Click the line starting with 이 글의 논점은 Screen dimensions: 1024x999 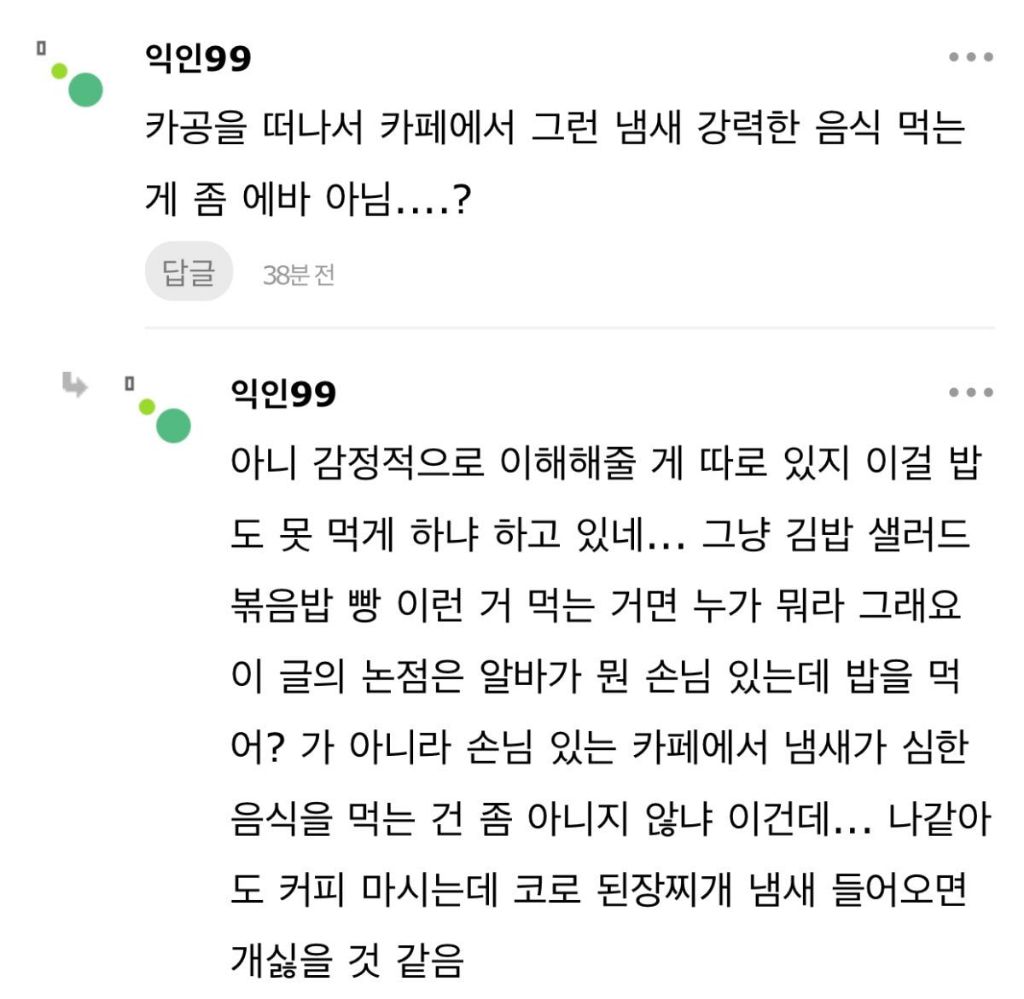tap(603, 682)
